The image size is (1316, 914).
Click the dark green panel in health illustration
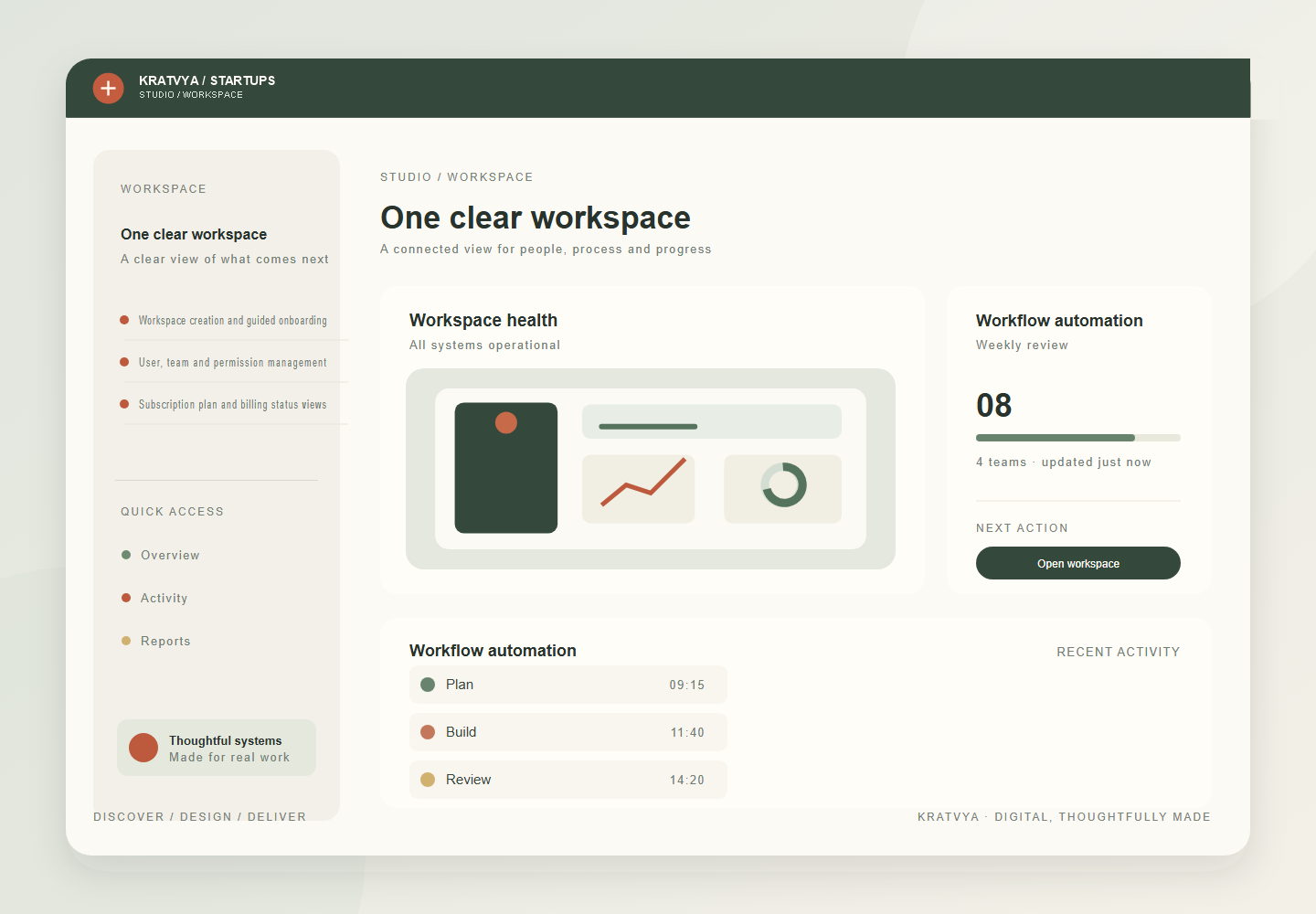click(506, 468)
